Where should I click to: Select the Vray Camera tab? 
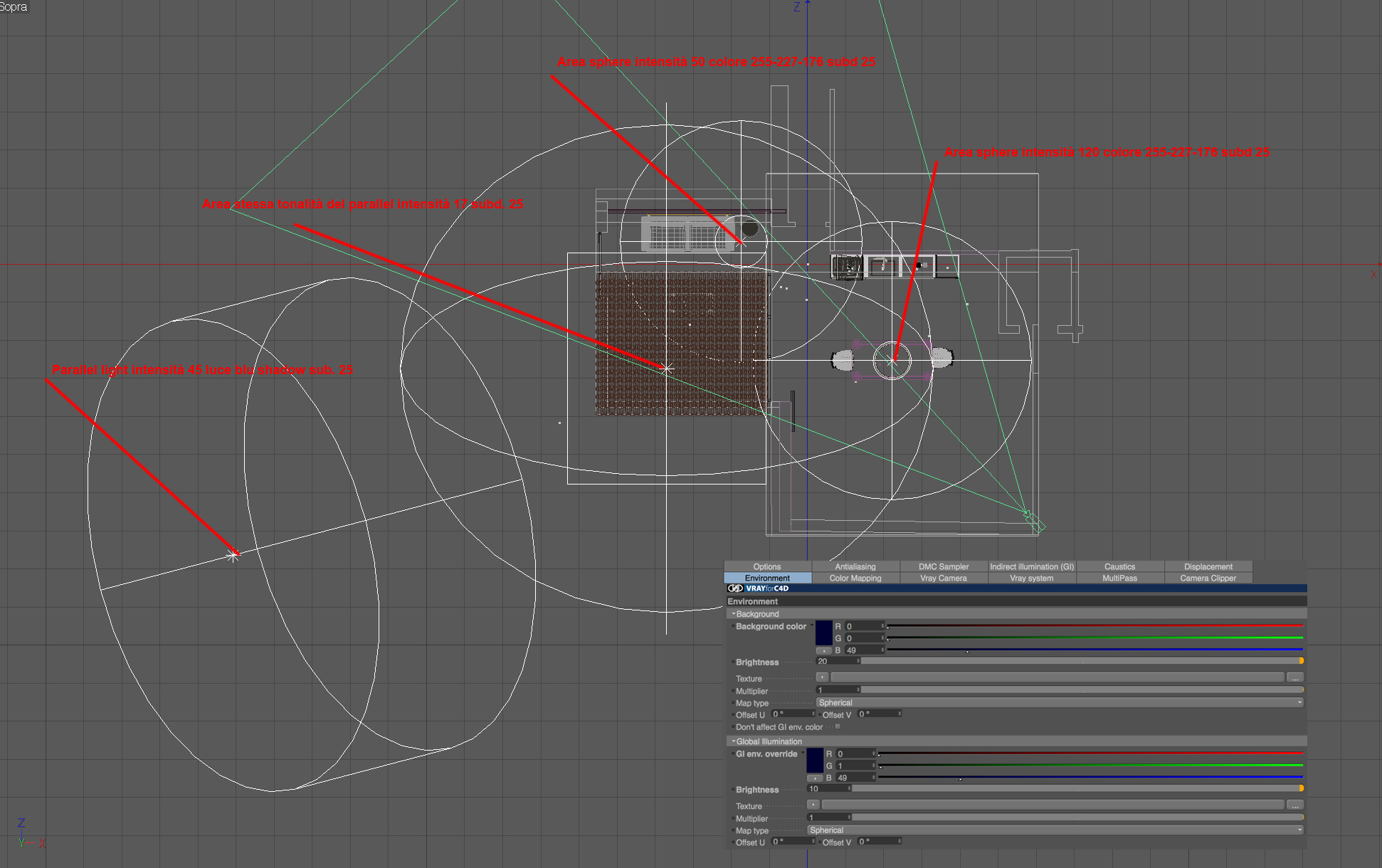click(943, 578)
